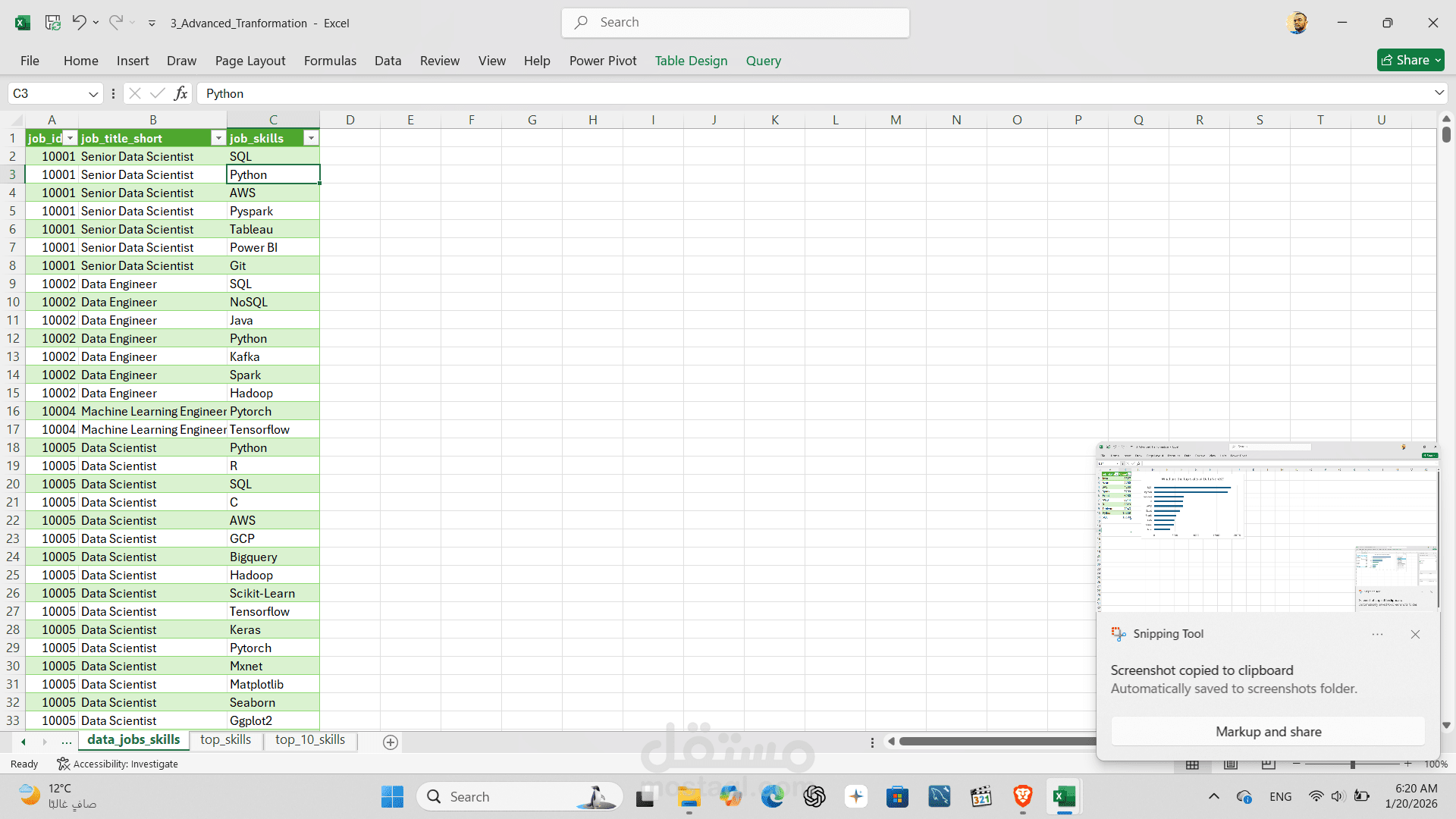Click the Save icon in title bar
Viewport: 1456px width, 819px height.
tap(52, 23)
